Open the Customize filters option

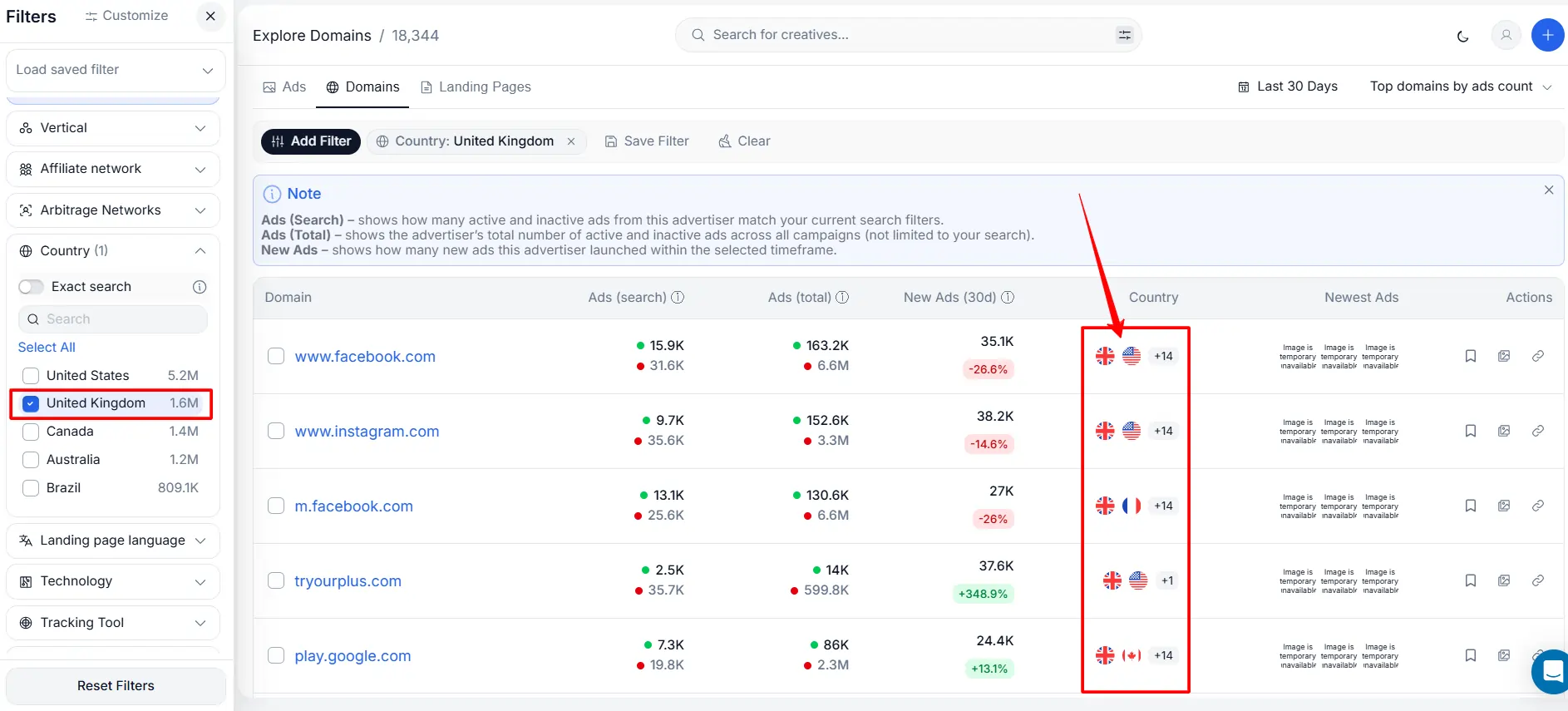126,16
